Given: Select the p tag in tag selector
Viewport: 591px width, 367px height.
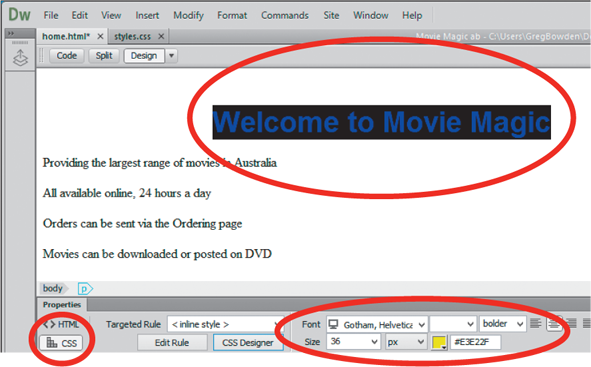Looking at the screenshot, I should [x=85, y=289].
